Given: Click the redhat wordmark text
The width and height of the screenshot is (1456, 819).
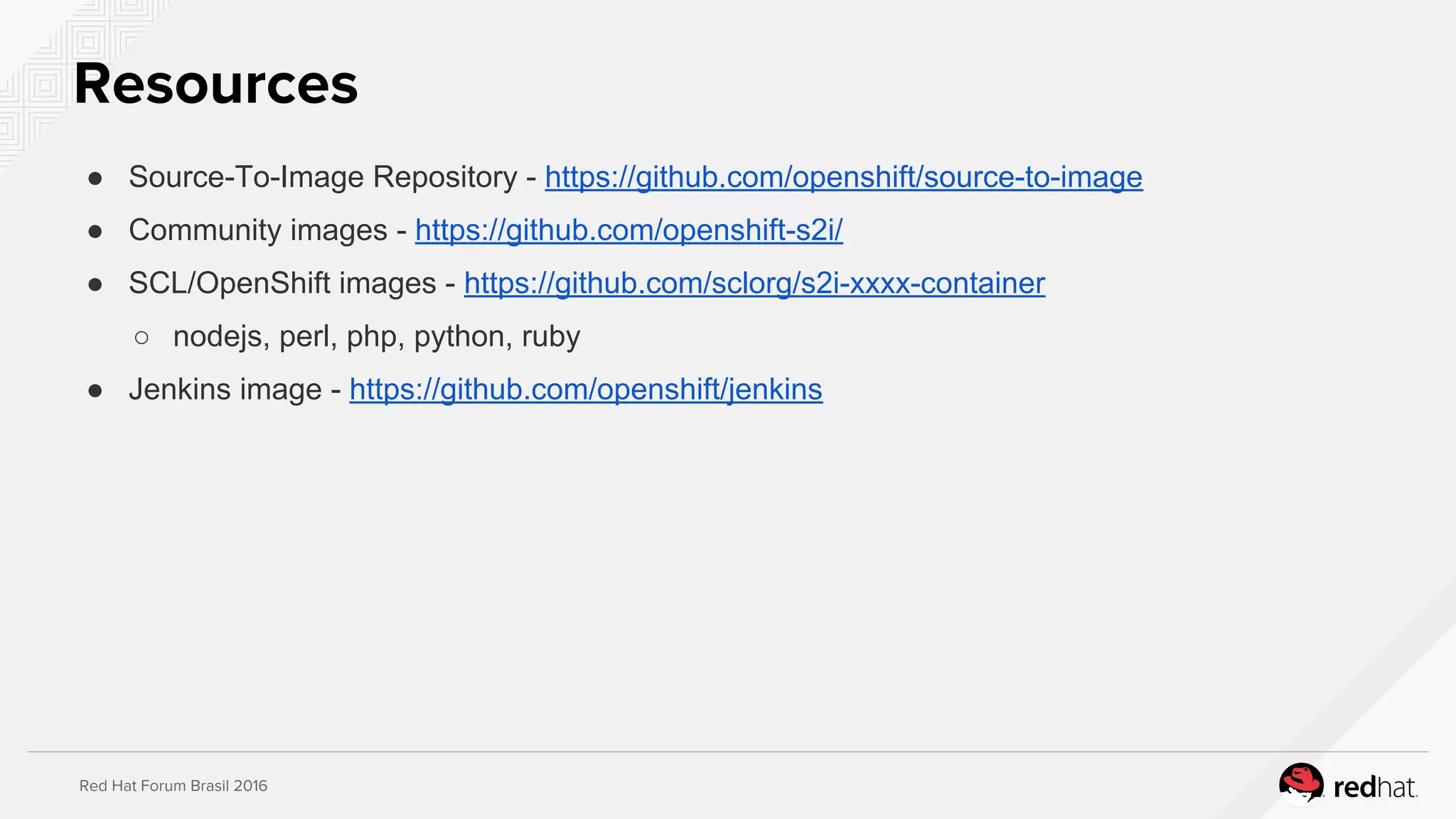Looking at the screenshot, I should (x=1375, y=788).
